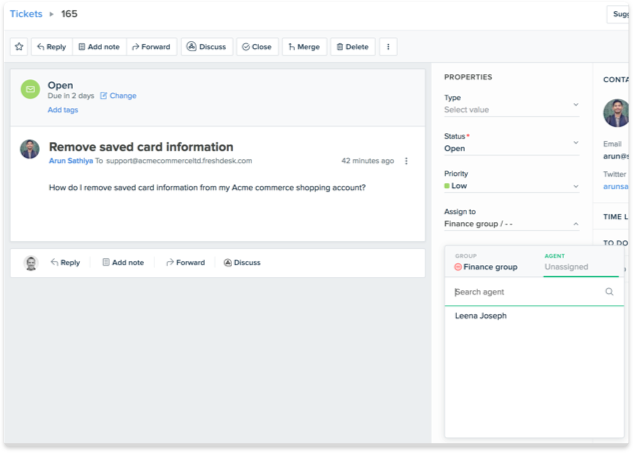Click the Delete button in the toolbar
633x453 pixels.
click(352, 47)
